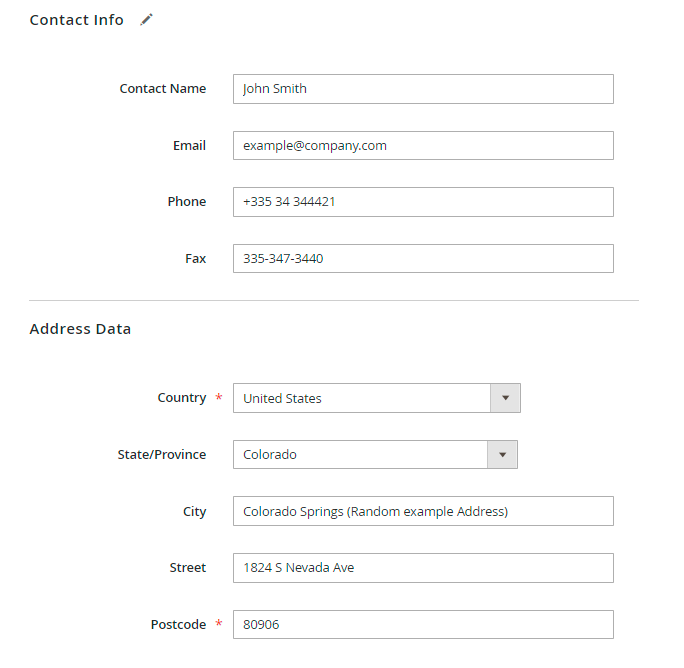The image size is (684, 668).
Task: Click the Fax number field
Action: tap(422, 258)
